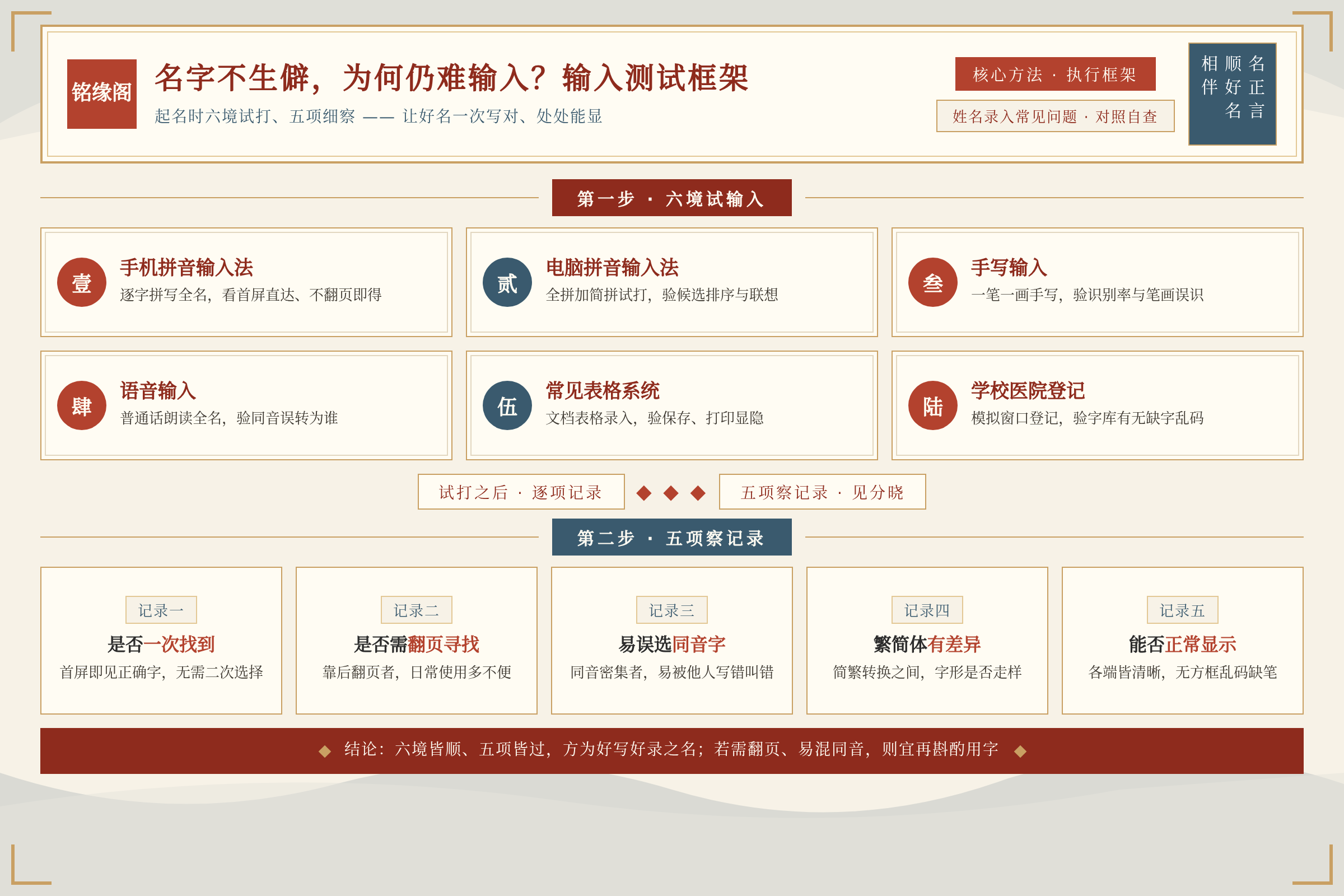This screenshot has height=896, width=1344.
Task: Click the 铭缘阁 red logo block
Action: tap(102, 94)
